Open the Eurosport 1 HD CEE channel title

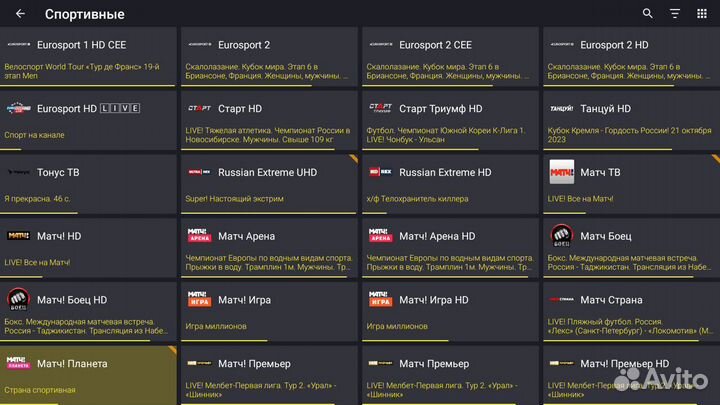(81, 45)
